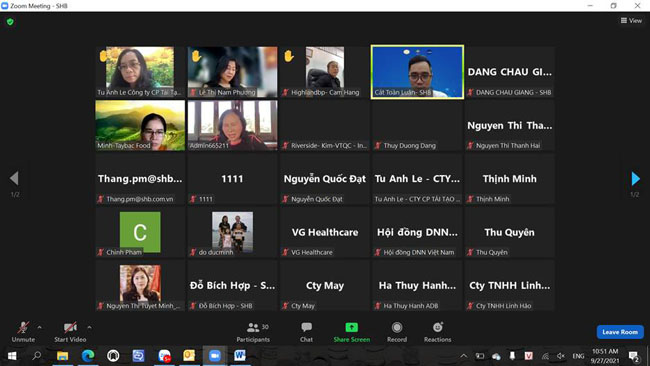Image resolution: width=650 pixels, height=366 pixels.
Task: Open Zoom from the Windows taskbar
Action: [214, 356]
